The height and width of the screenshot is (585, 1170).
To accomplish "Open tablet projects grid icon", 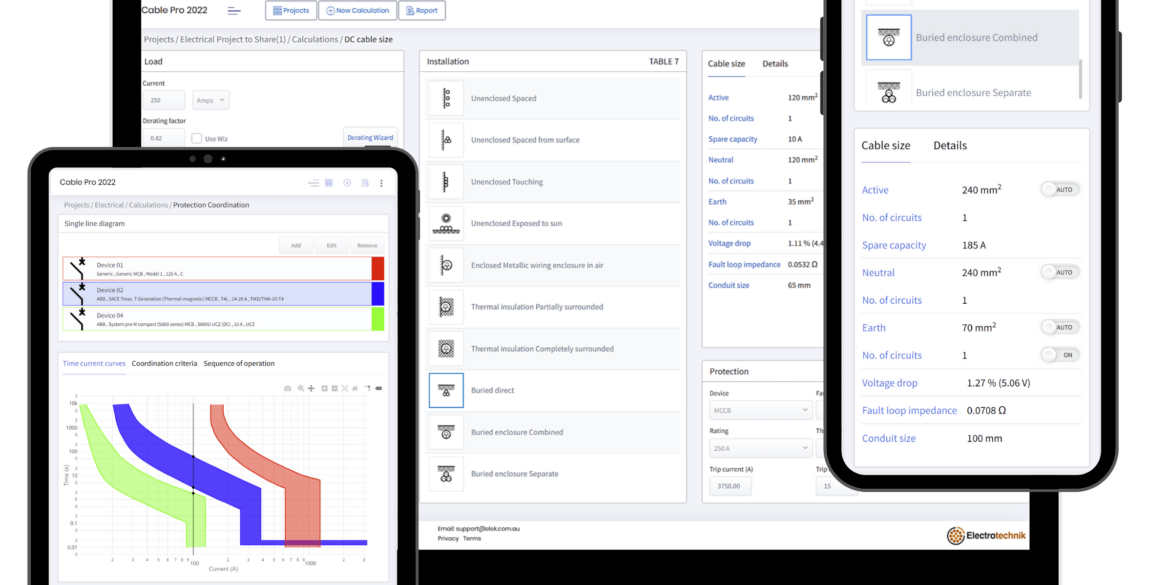I will coord(329,183).
